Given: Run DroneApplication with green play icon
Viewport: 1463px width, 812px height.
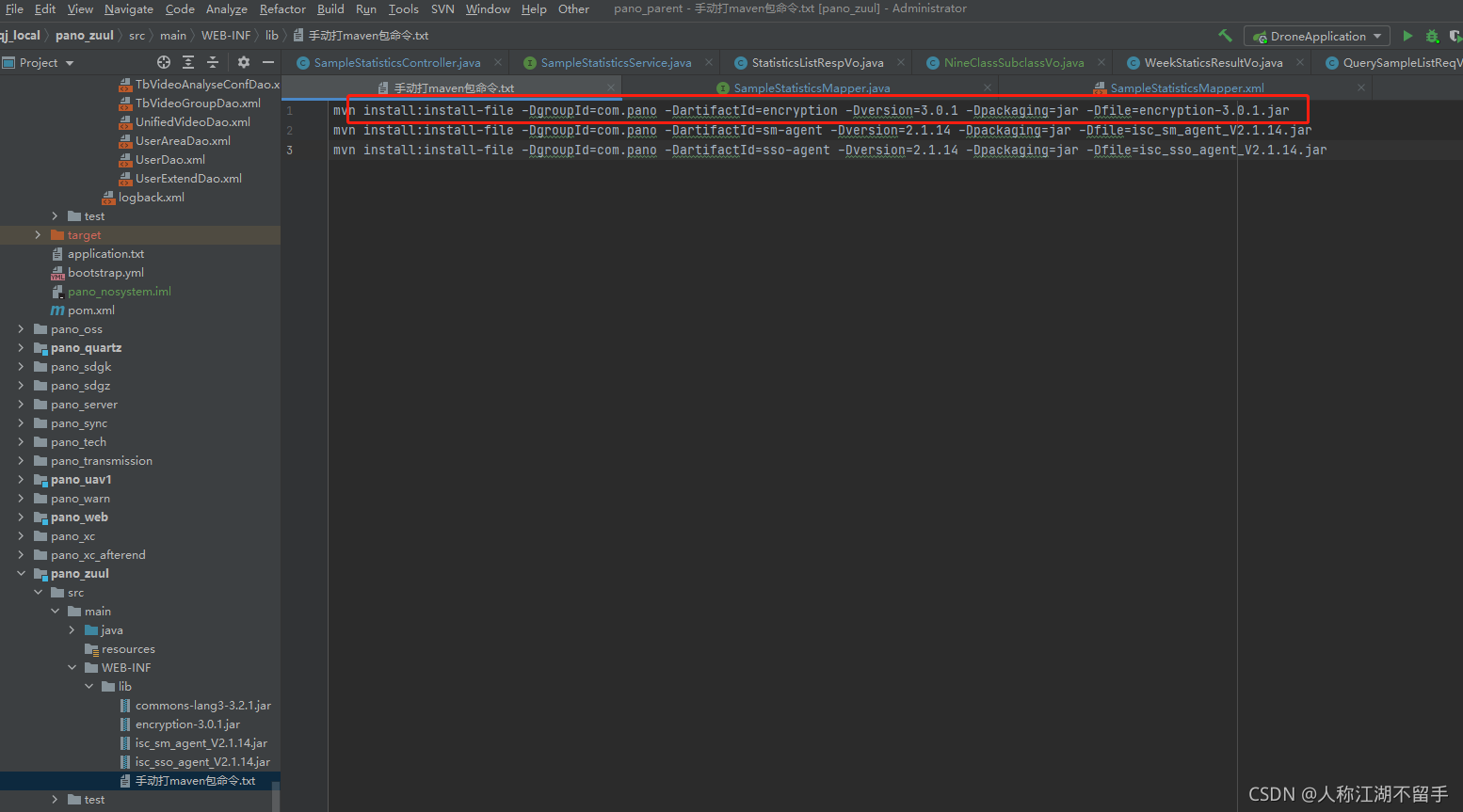Looking at the screenshot, I should tap(1407, 36).
